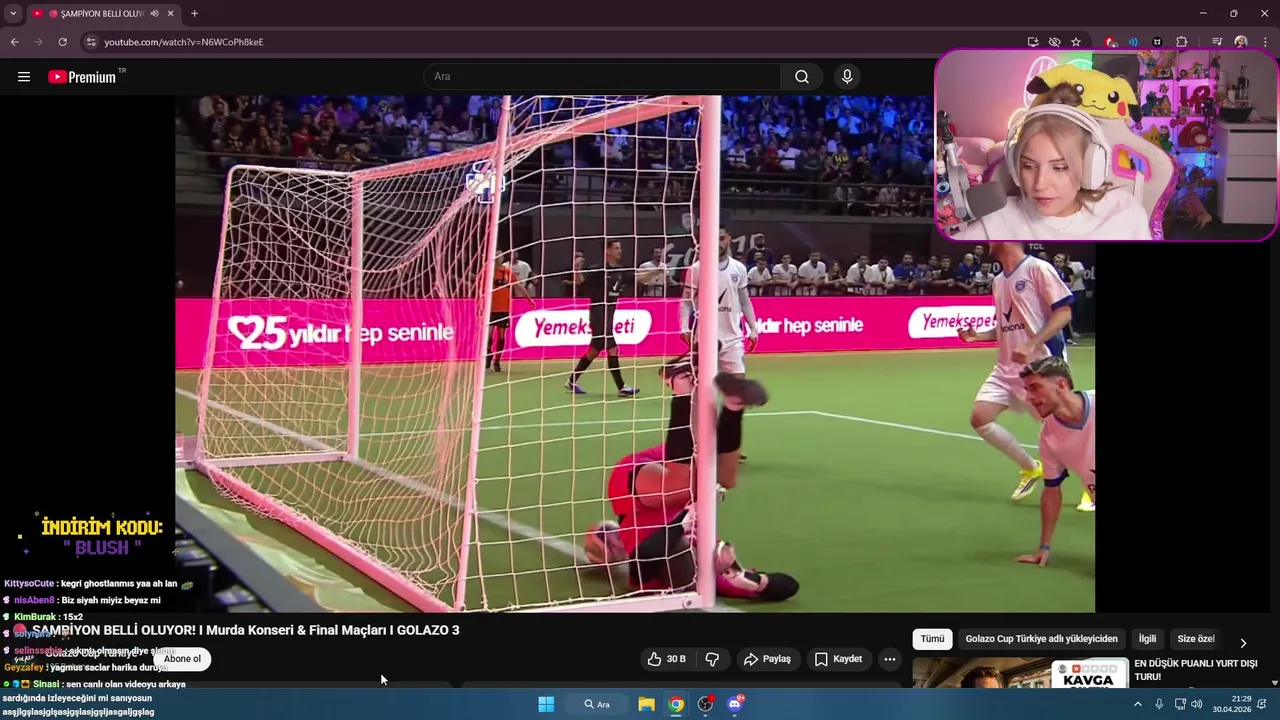This screenshot has height=720, width=1280.
Task: Open the KAVGA recommended video thumbnail
Action: pyautogui.click(x=1020, y=673)
